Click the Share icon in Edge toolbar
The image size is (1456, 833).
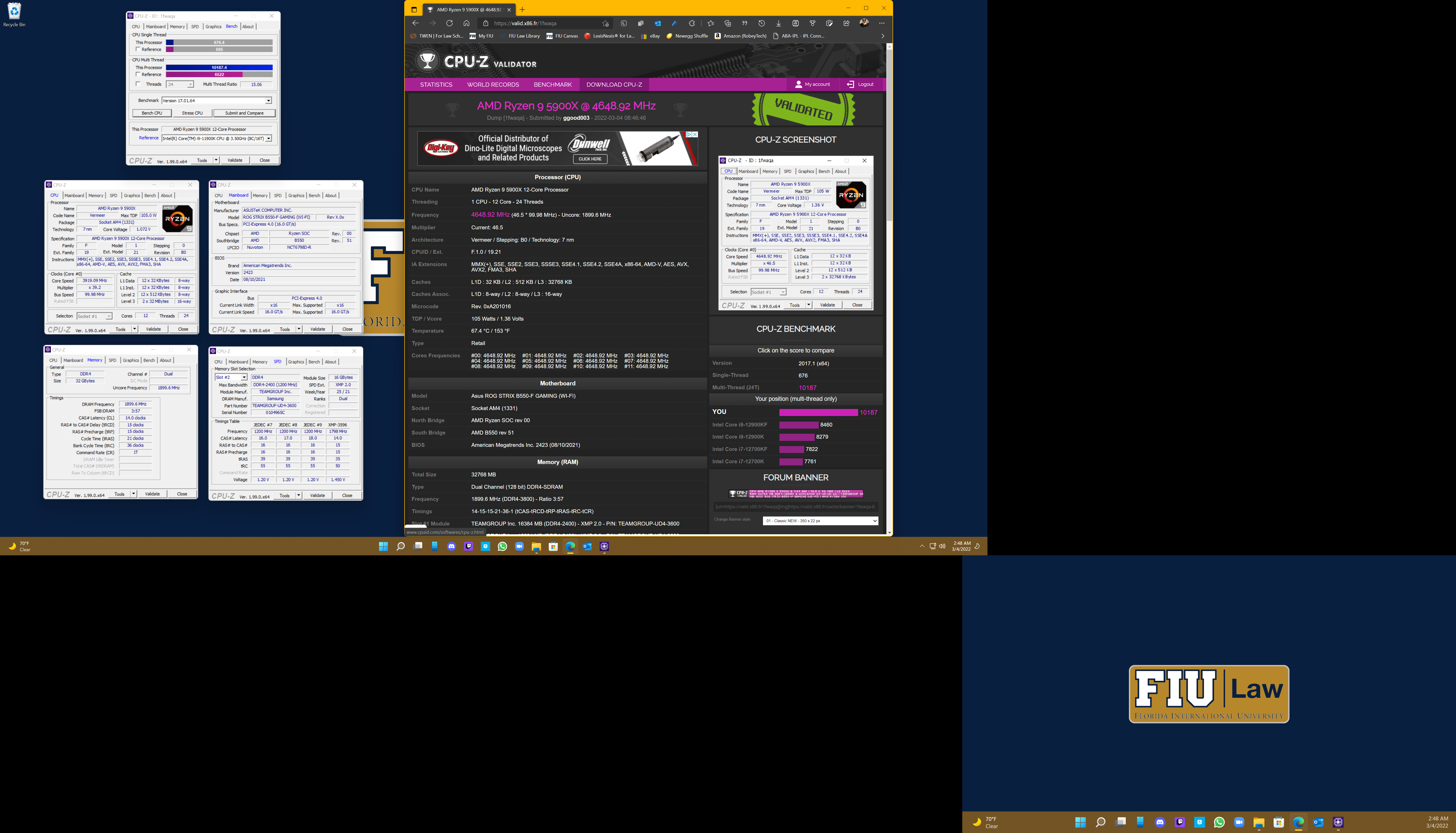point(847,23)
